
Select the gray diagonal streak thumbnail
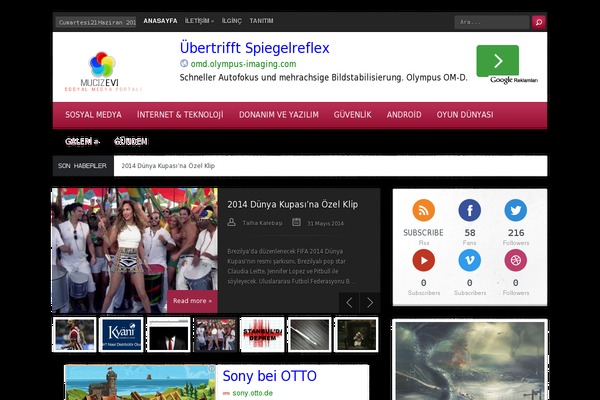point(309,335)
